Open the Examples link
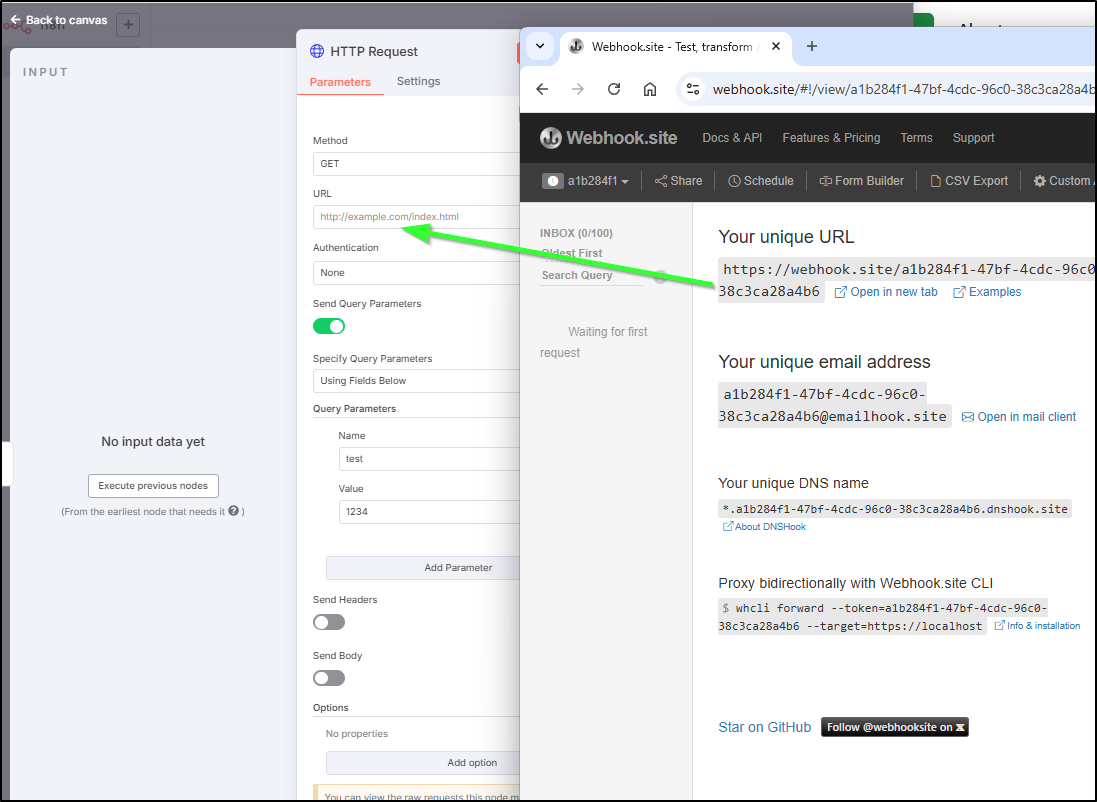The height and width of the screenshot is (802, 1097). 987,292
